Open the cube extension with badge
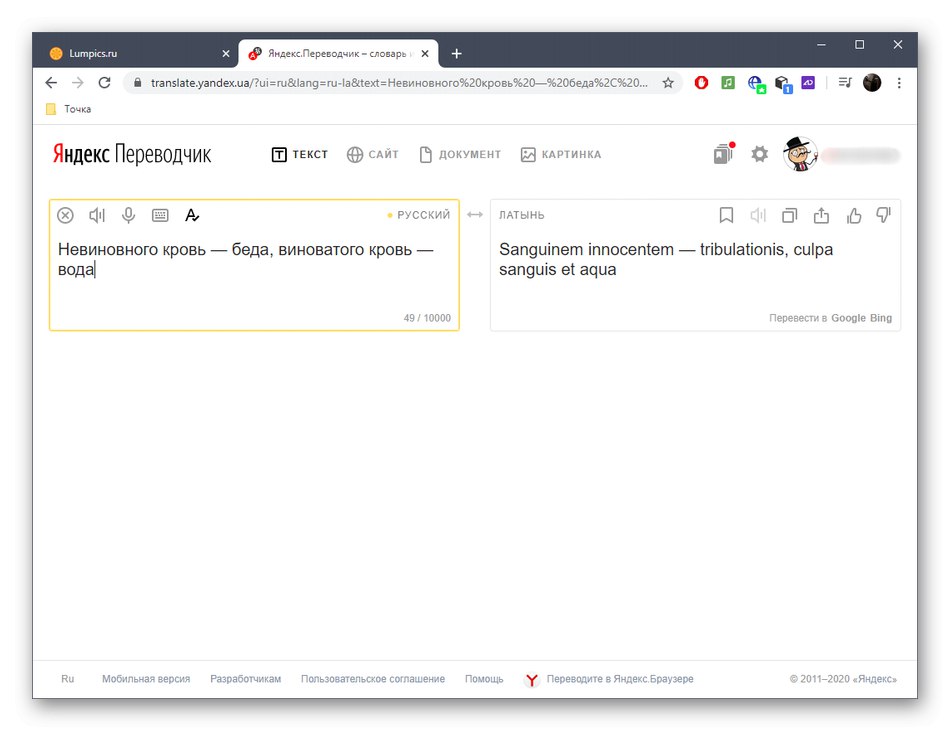 783,84
